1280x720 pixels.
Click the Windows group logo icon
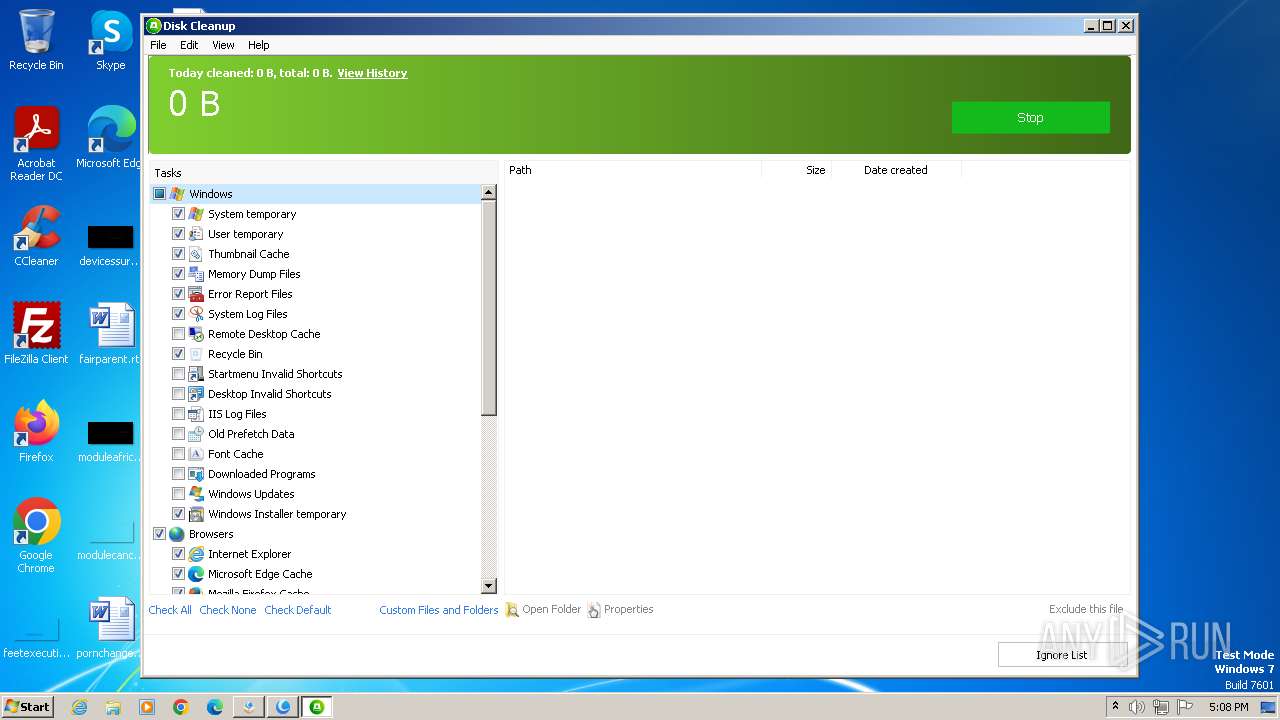pos(177,194)
